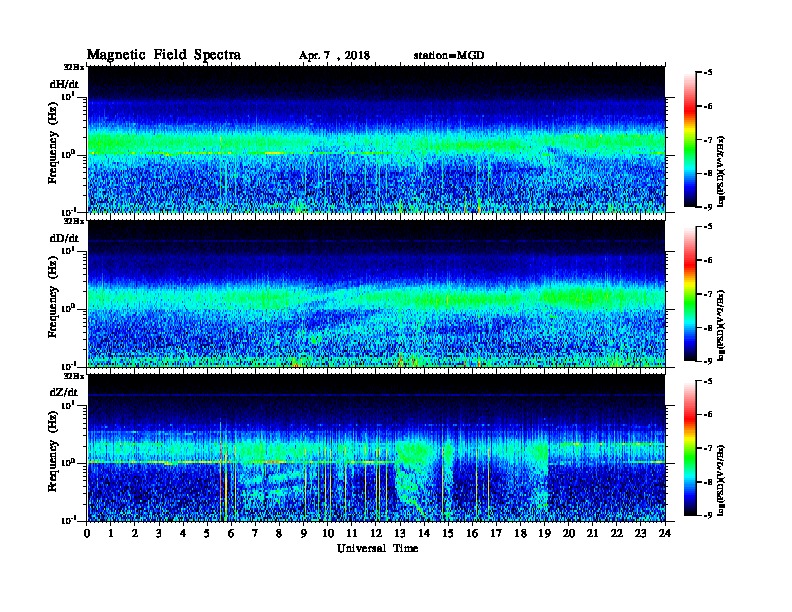The image size is (792, 612).
Task: Click the "Magnetic Field Spectra" title
Action: (x=163, y=55)
